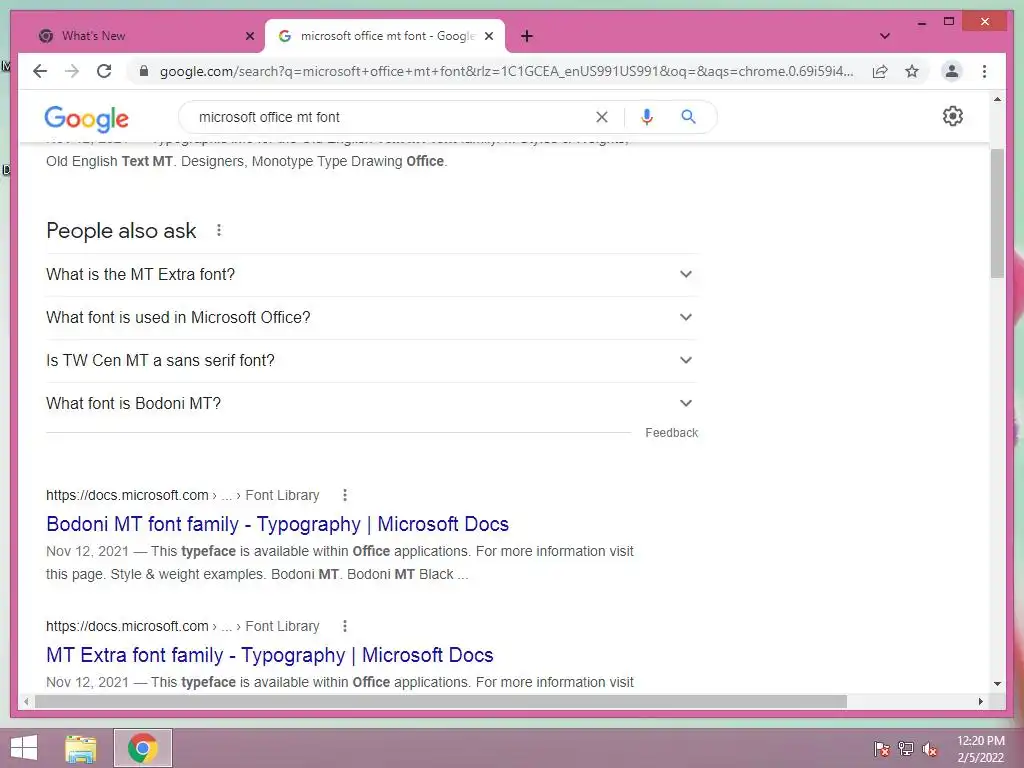Click the scroll up arrow
1024x768 pixels.
pyautogui.click(x=997, y=99)
